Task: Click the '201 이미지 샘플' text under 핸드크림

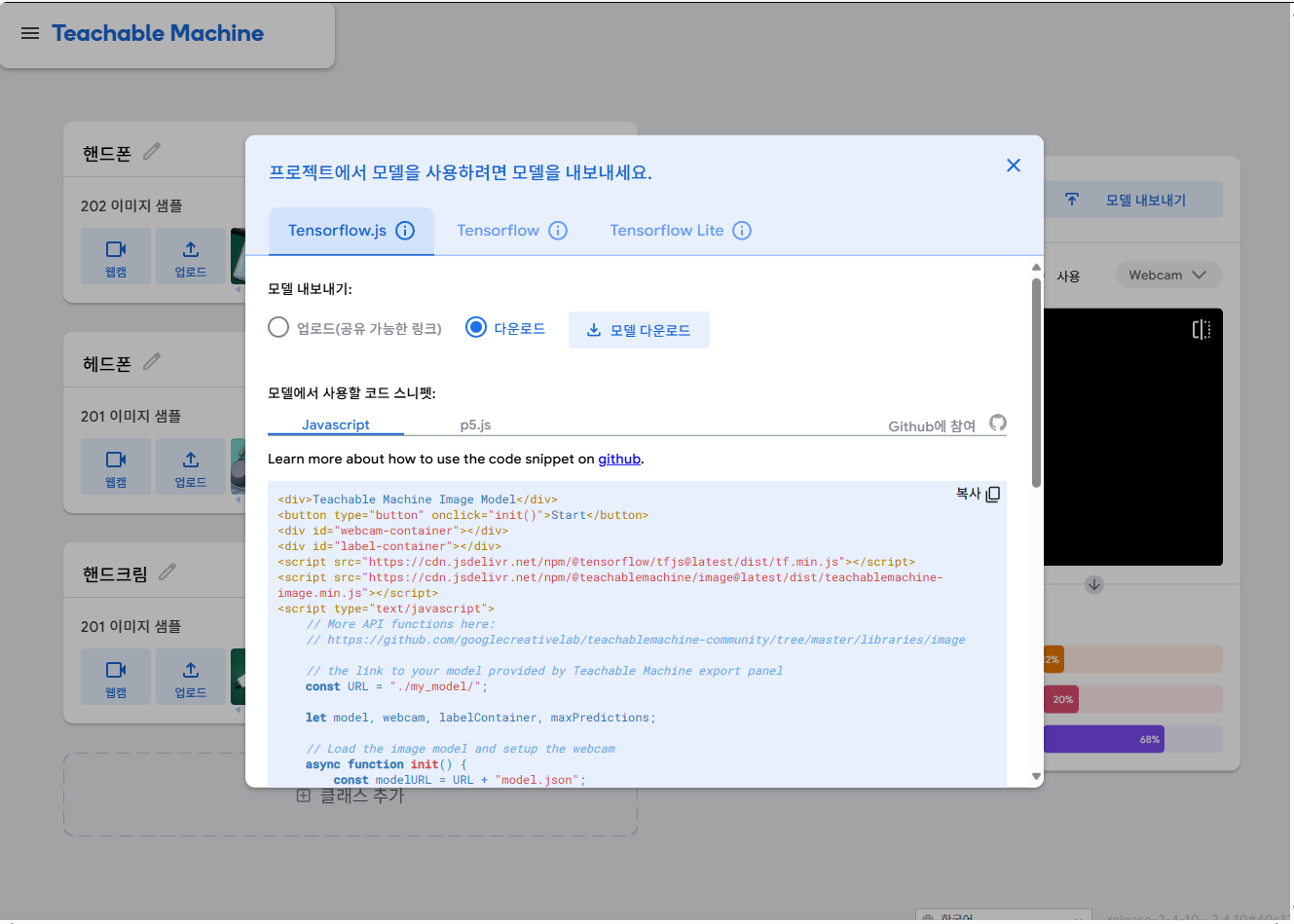Action: coord(131,626)
